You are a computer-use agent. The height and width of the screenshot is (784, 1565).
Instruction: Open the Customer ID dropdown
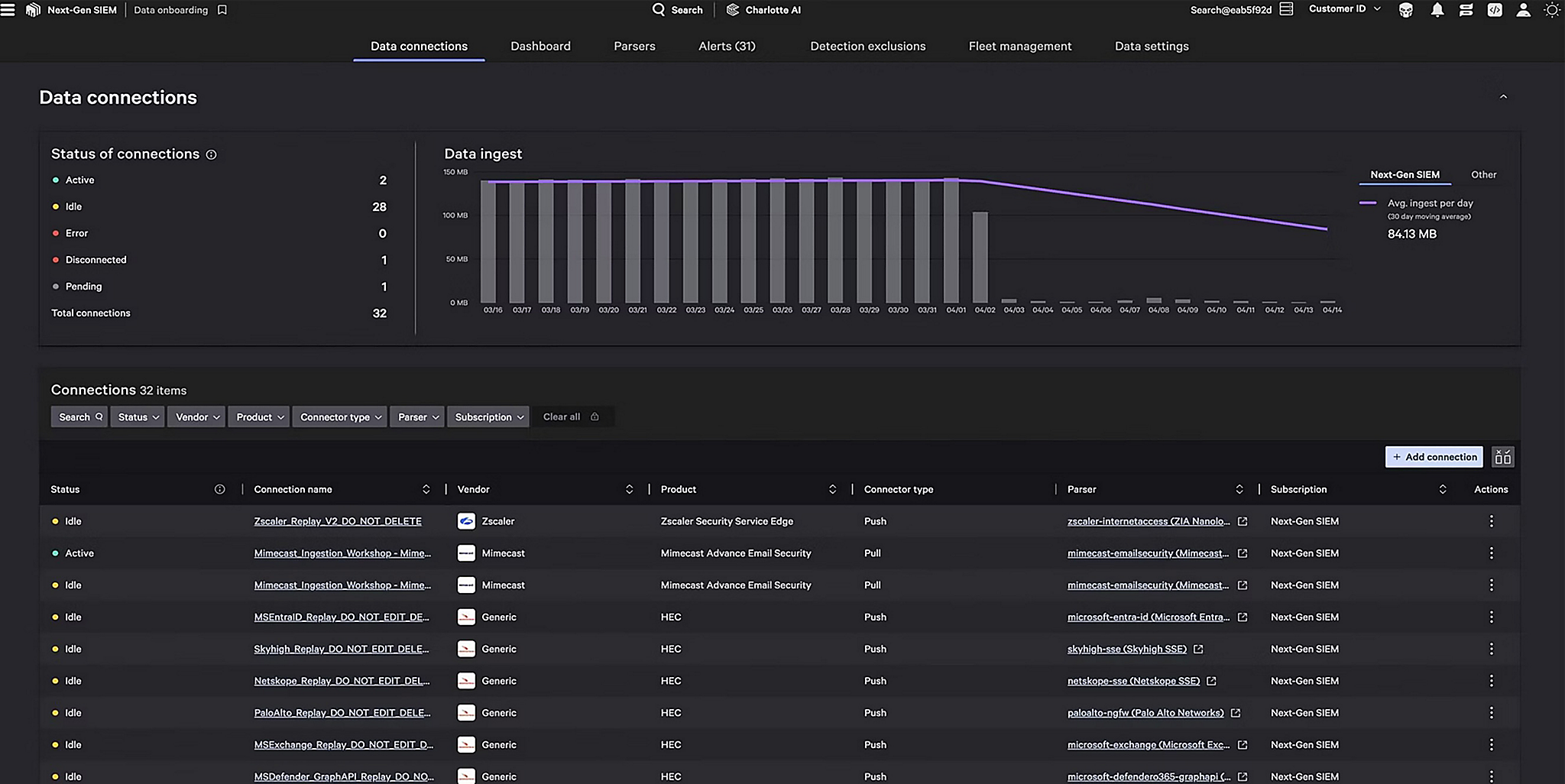[x=1343, y=8]
